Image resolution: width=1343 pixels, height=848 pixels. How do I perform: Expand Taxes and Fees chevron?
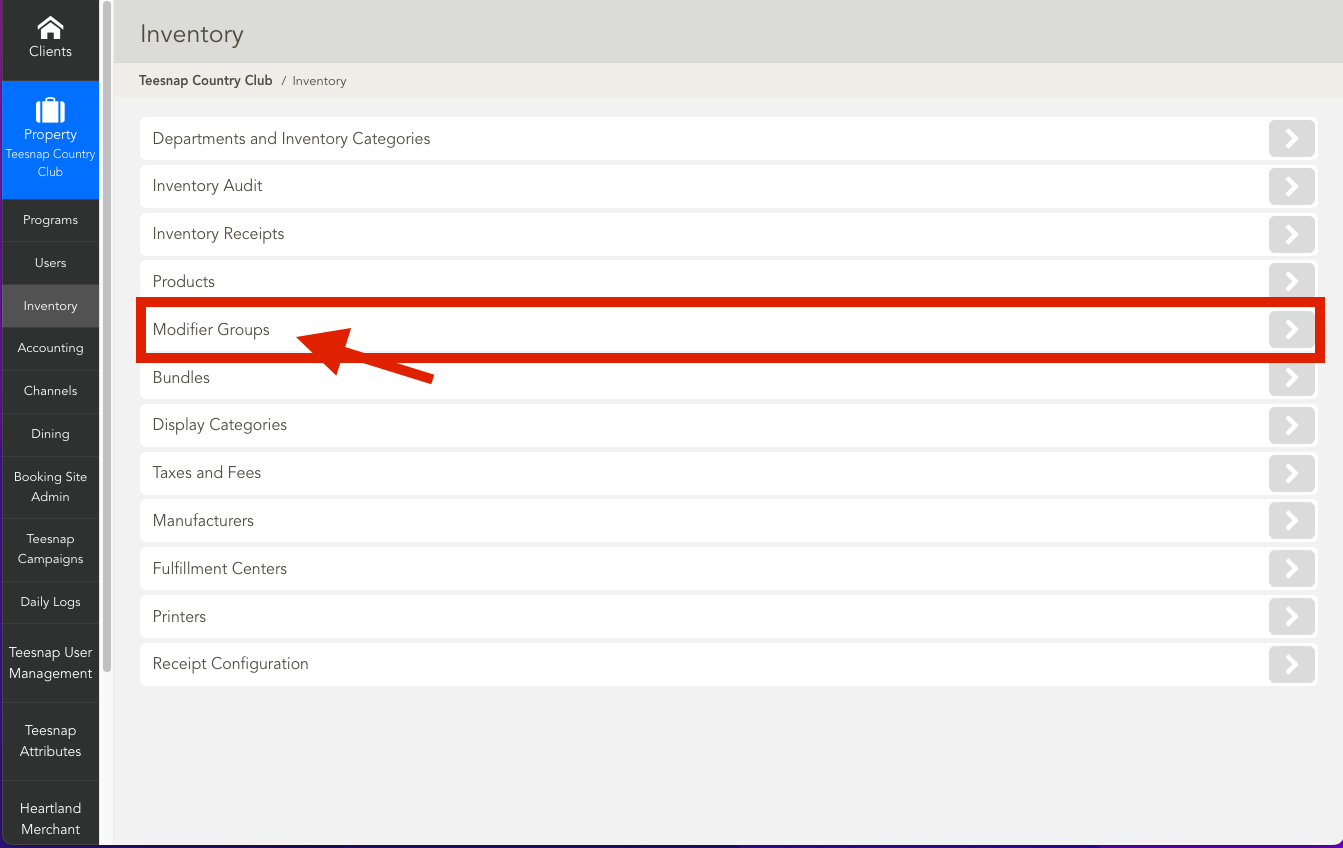coord(1291,473)
